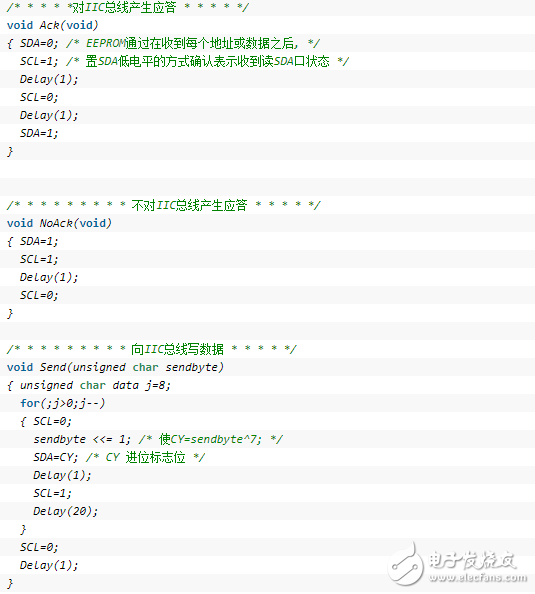Select the Send(unsigned char sendbyte) declaration line
The image size is (535, 594).
coord(115,367)
